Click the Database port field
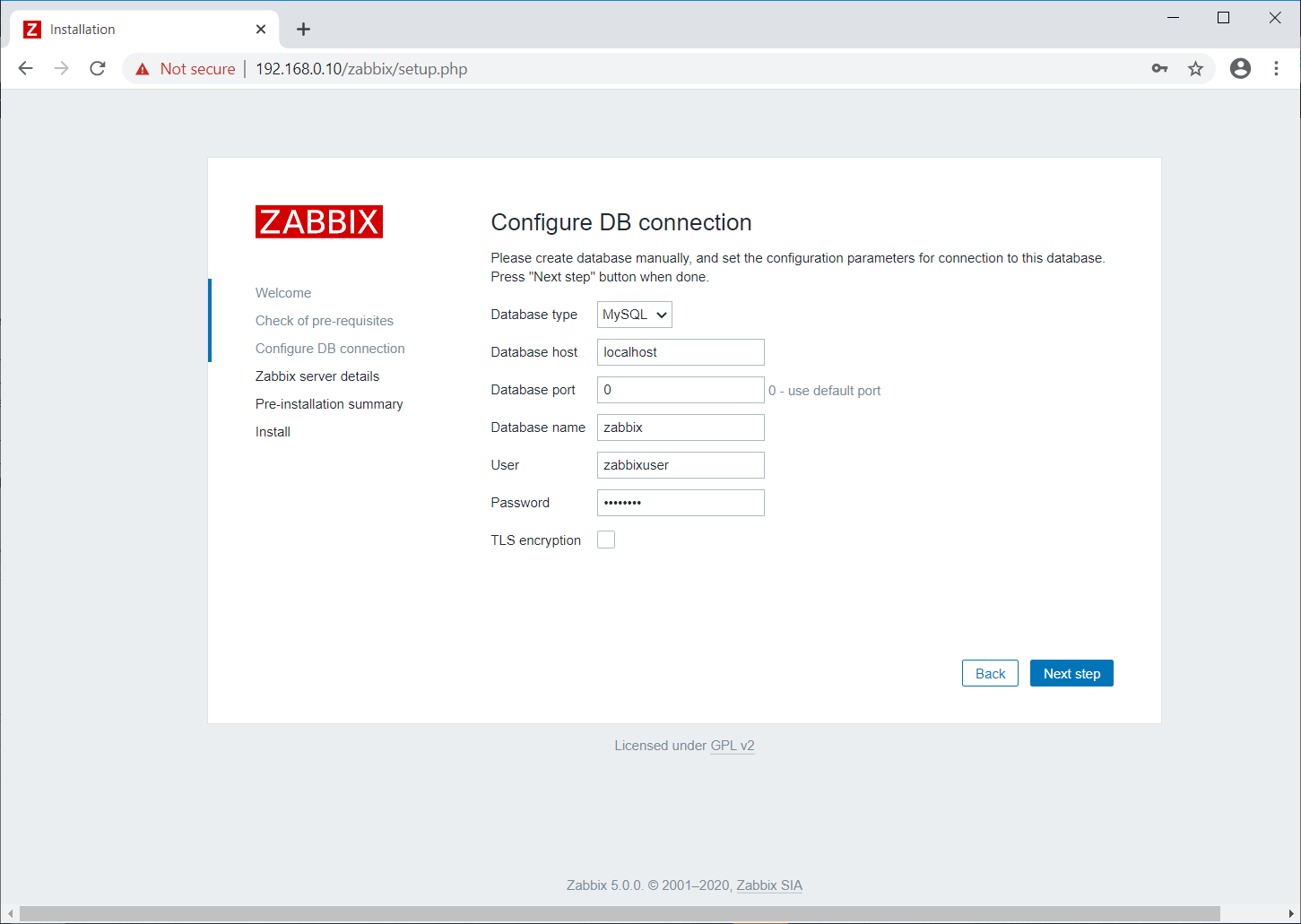Image resolution: width=1301 pixels, height=924 pixels. (681, 390)
